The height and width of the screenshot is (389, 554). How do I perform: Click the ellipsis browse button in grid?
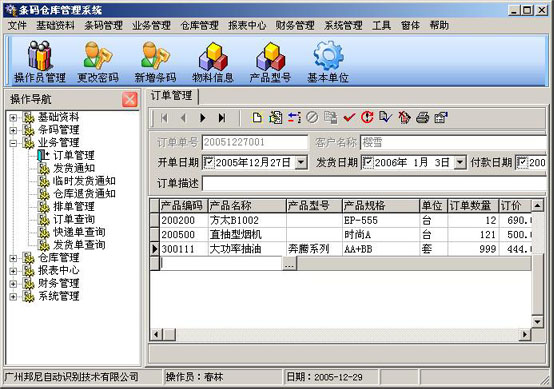click(289, 263)
